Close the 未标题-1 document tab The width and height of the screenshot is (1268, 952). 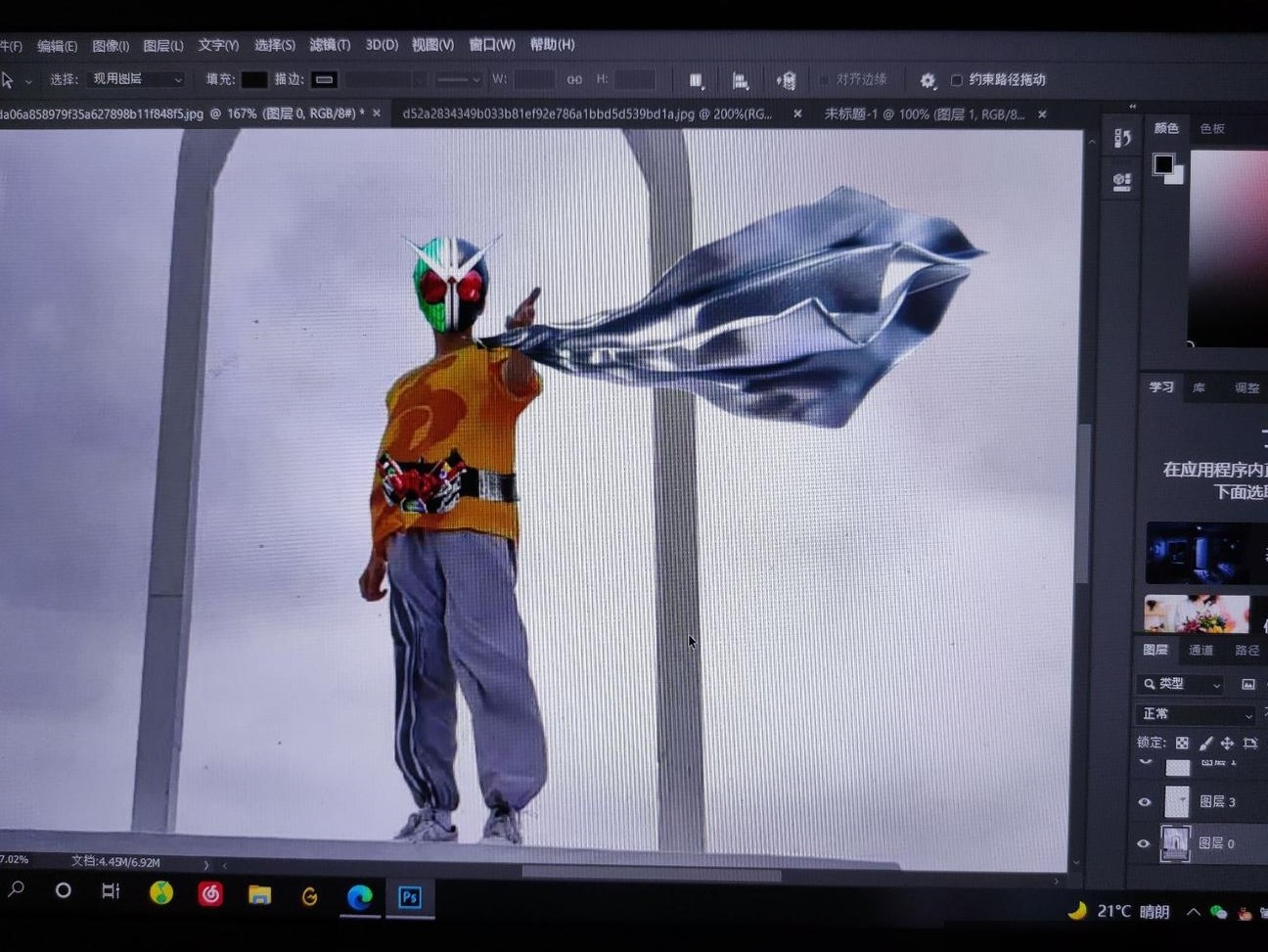pyautogui.click(x=1042, y=114)
